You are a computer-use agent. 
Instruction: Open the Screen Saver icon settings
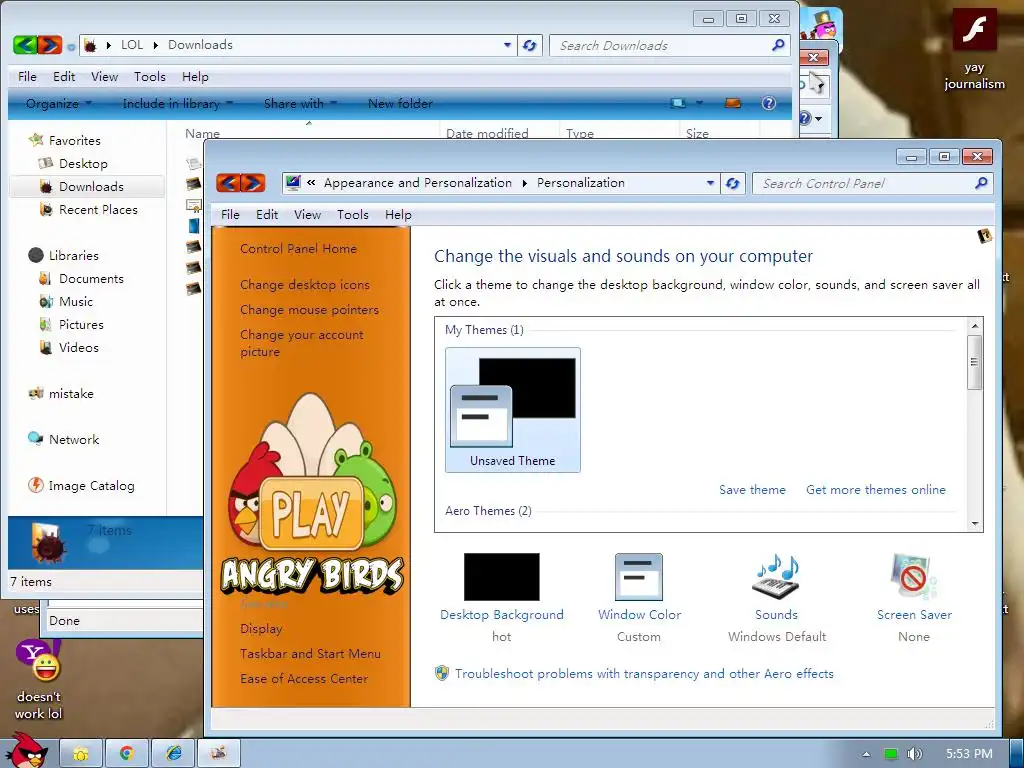point(914,577)
